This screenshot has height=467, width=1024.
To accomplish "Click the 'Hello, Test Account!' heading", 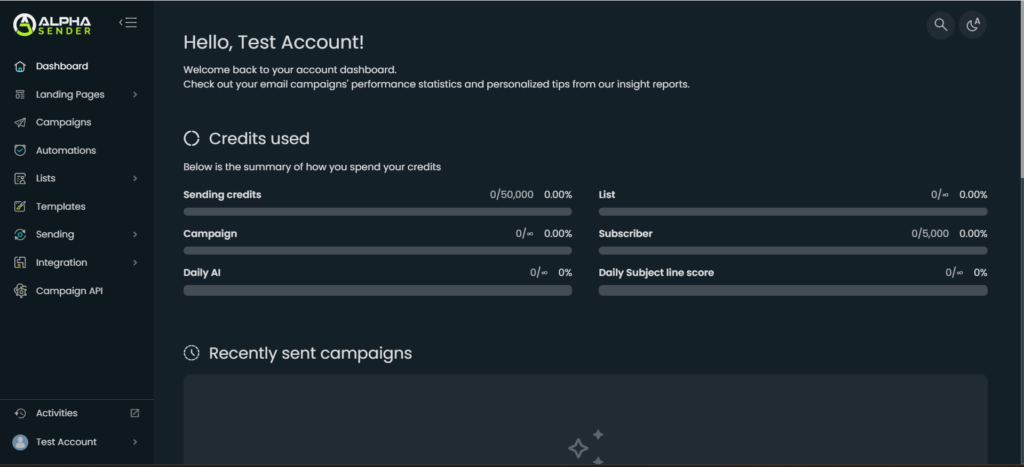I will pyautogui.click(x=274, y=42).
